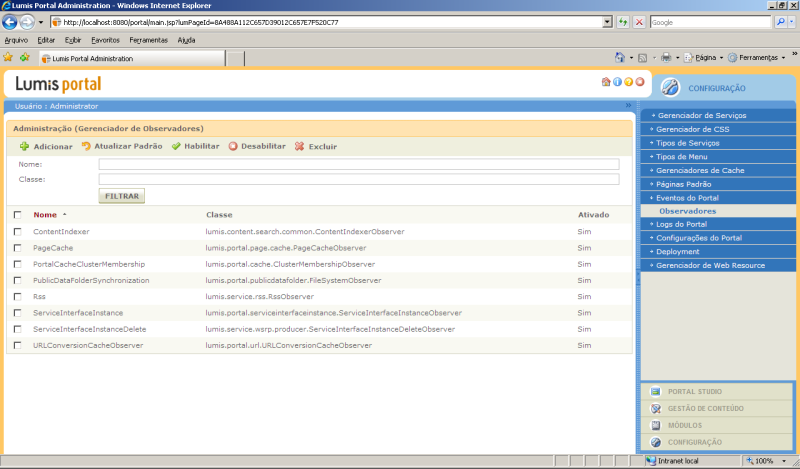The image size is (800, 469).
Task: Check the Rss row checkbox
Action: click(x=17, y=297)
